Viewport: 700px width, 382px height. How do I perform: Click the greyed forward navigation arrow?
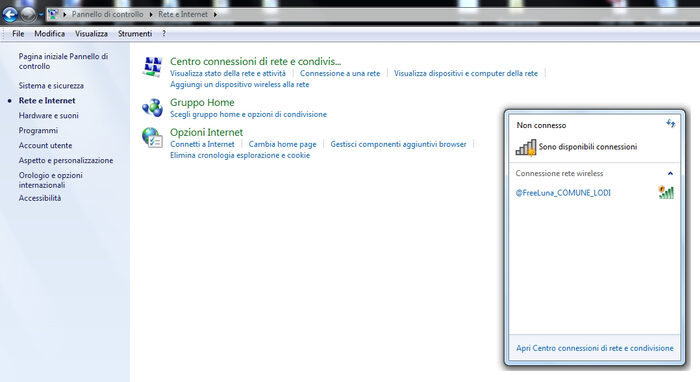tap(28, 14)
